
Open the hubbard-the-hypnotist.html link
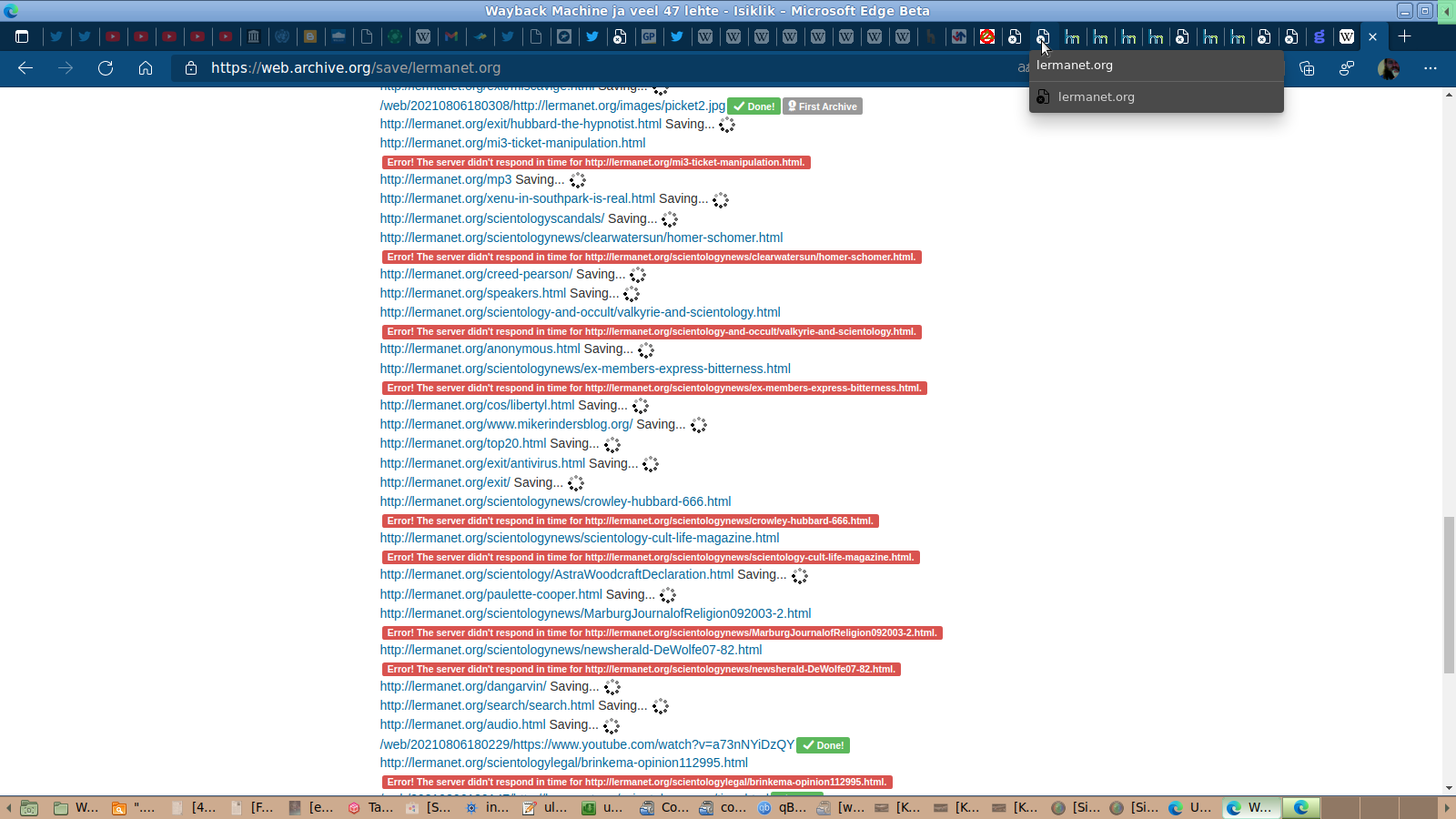[x=521, y=125]
